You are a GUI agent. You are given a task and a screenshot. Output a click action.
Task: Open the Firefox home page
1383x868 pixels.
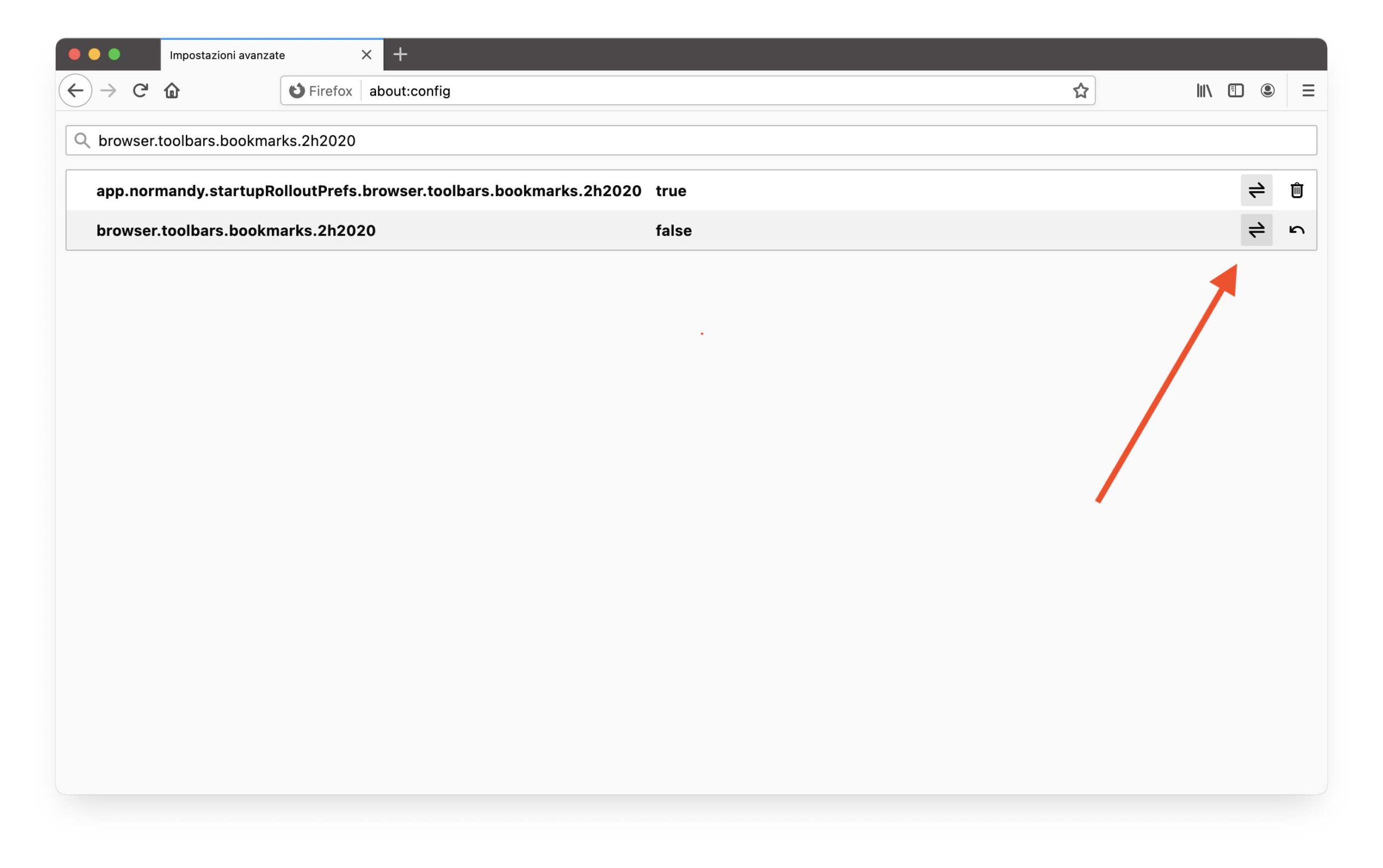(x=172, y=91)
